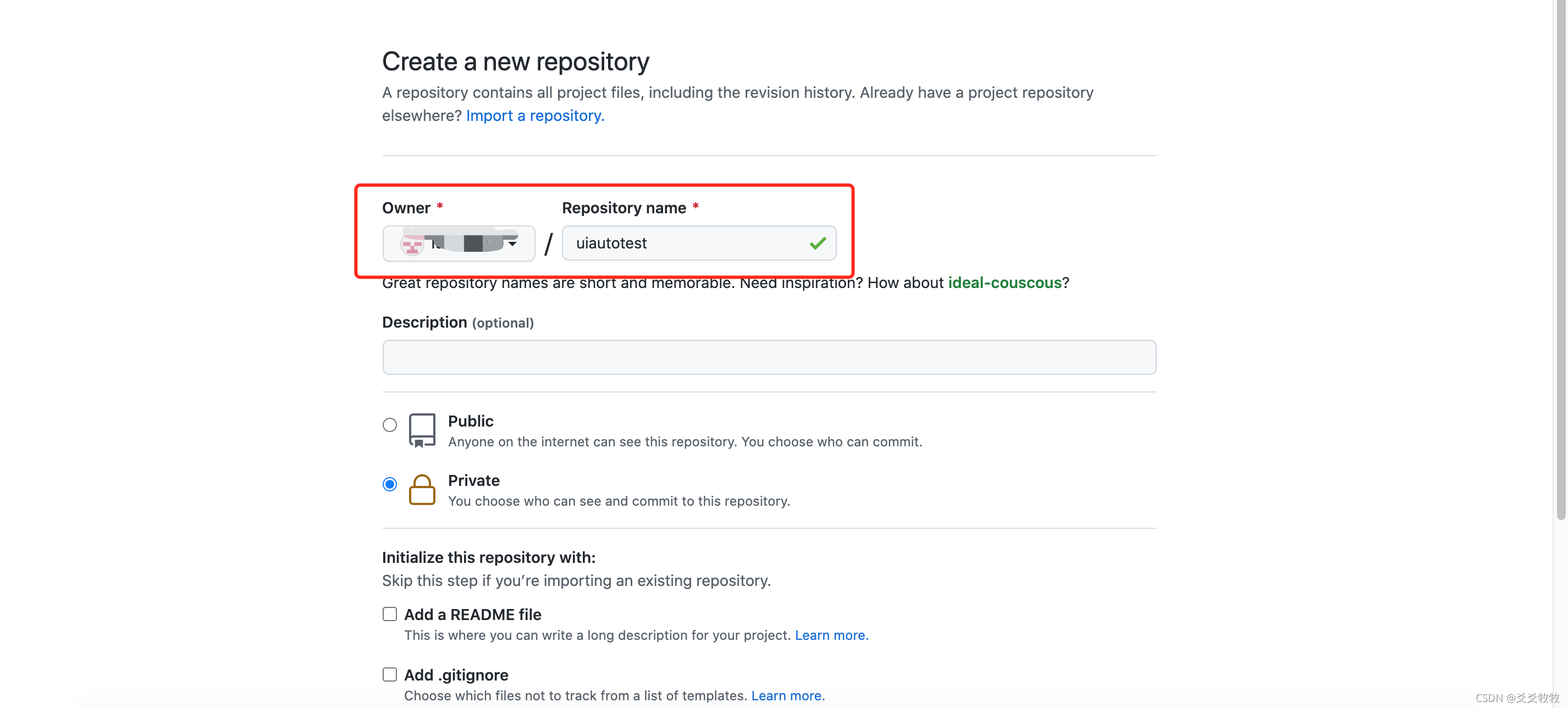Click the Add a README file label

tap(472, 614)
